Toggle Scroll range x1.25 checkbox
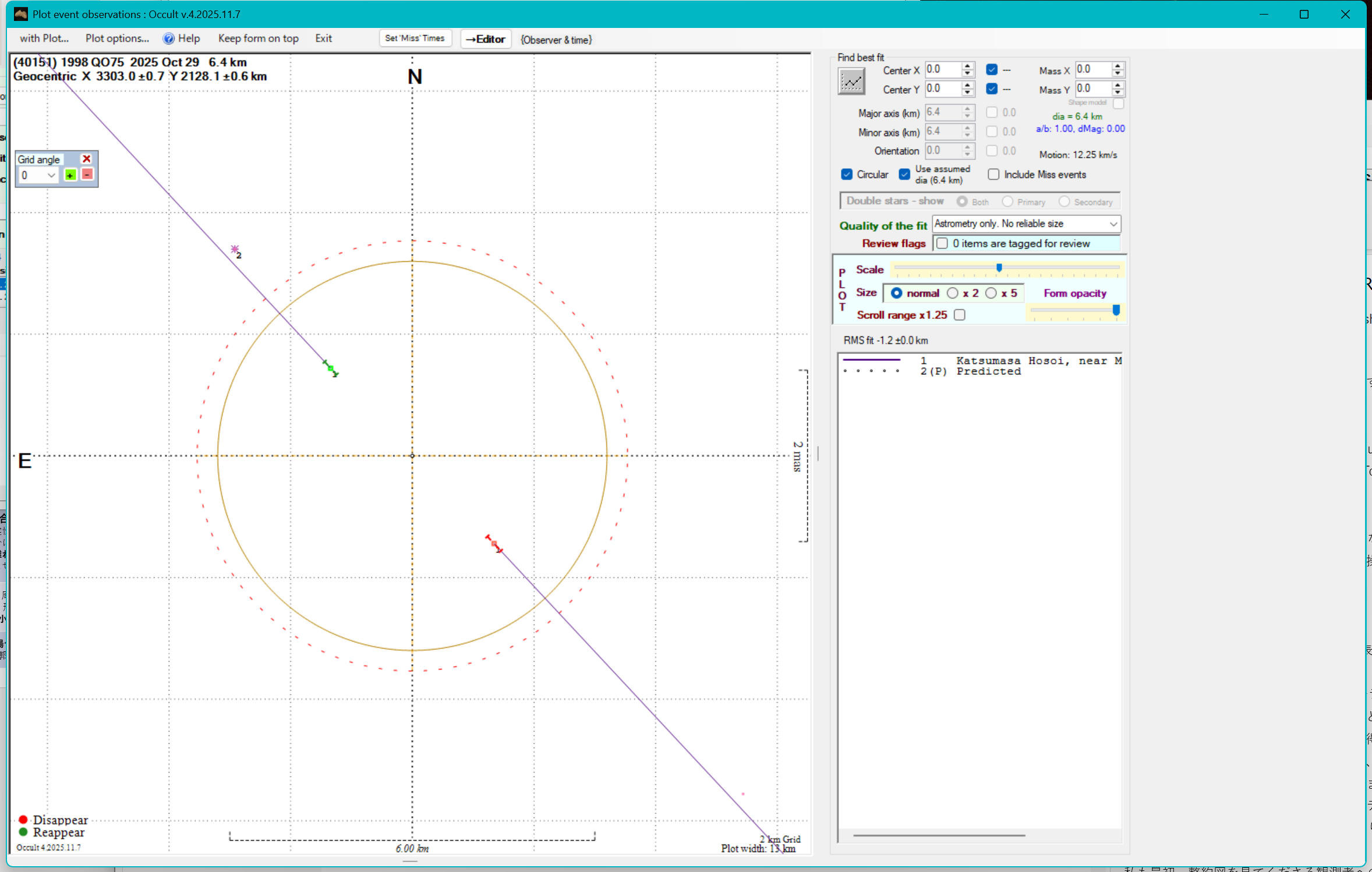 [960, 315]
